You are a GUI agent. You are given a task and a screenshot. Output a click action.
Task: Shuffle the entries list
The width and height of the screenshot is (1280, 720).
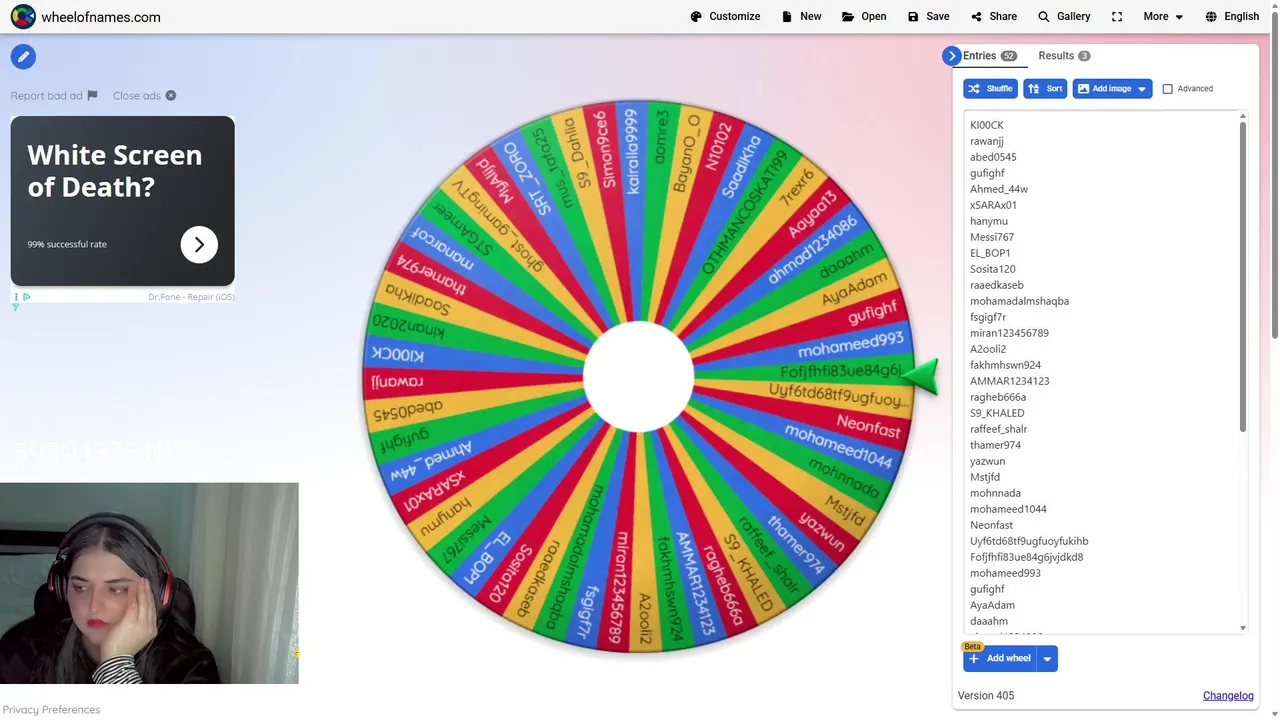pyautogui.click(x=990, y=89)
